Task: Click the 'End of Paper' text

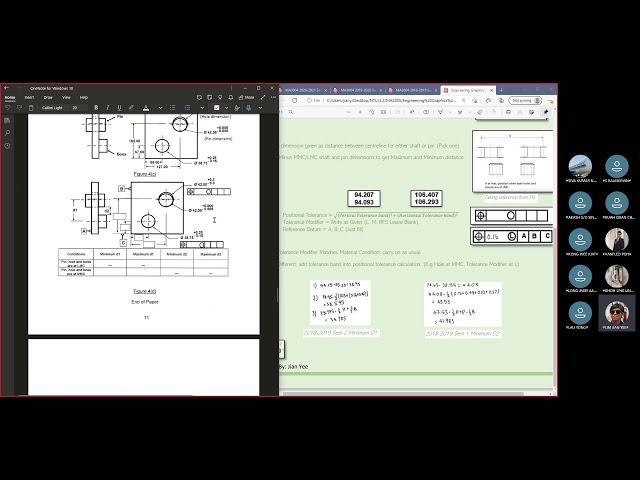Action: [x=144, y=302]
